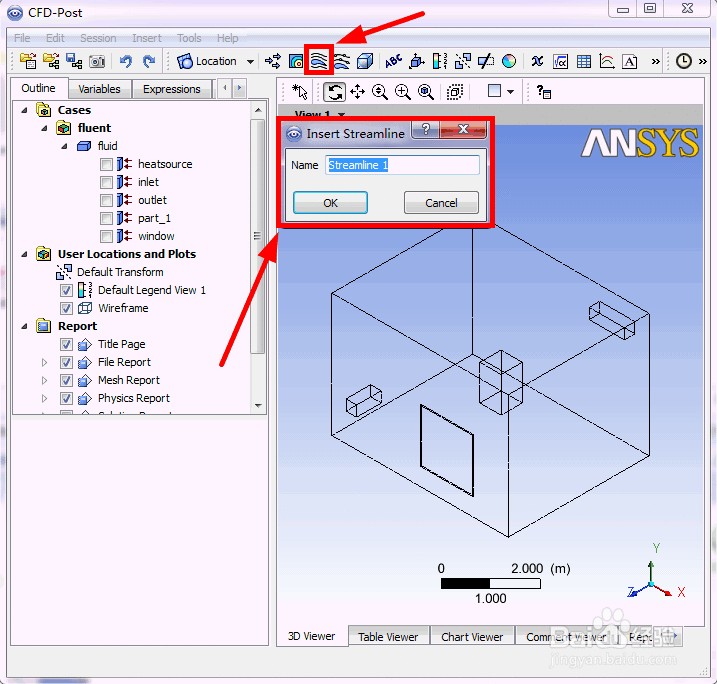
Task: Click the outline panel vertical scrollbar
Action: [258, 237]
